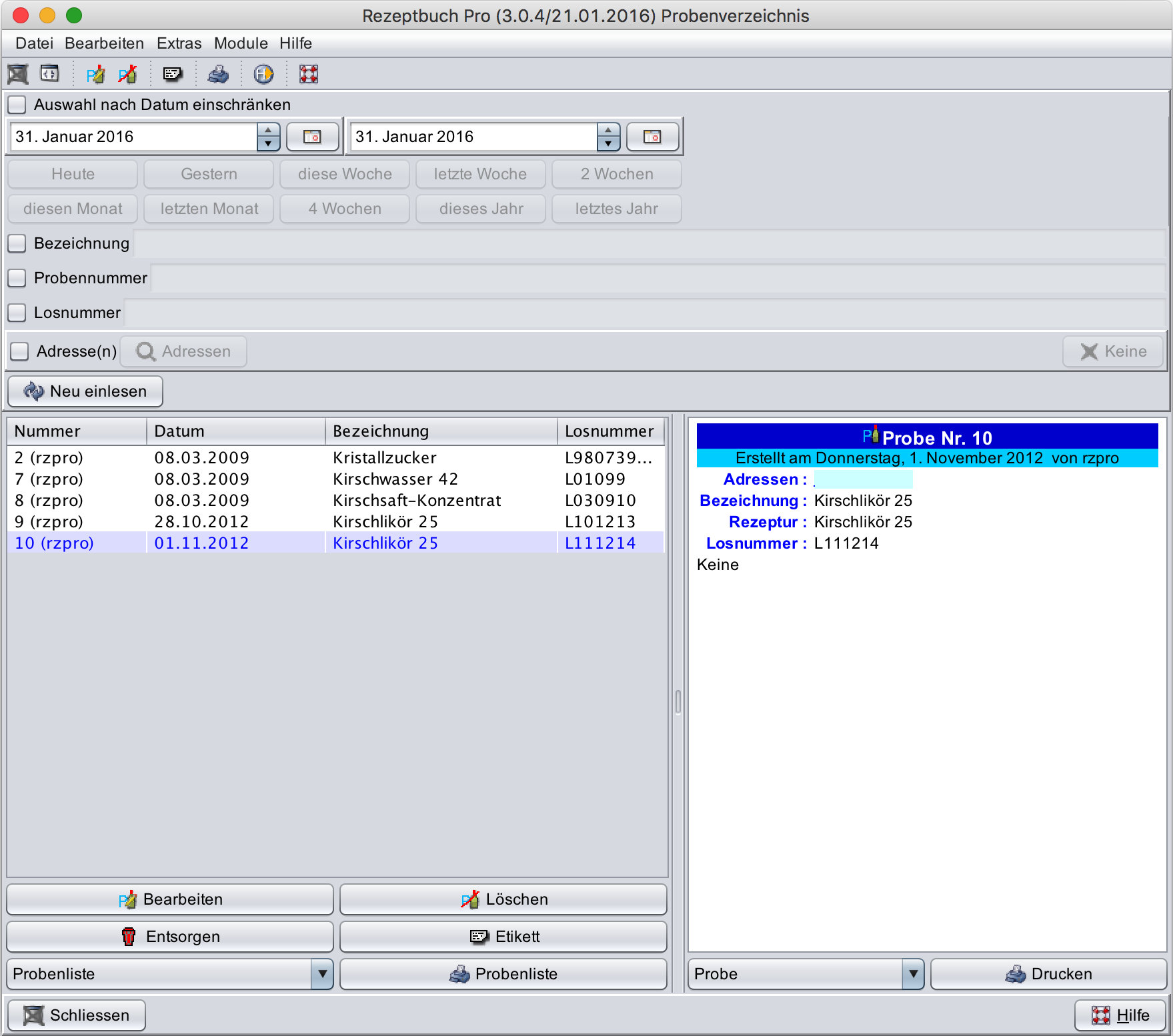1173x1036 pixels.
Task: Enable 'Auswahl nach Datum einschränken' checkbox
Action: (17, 105)
